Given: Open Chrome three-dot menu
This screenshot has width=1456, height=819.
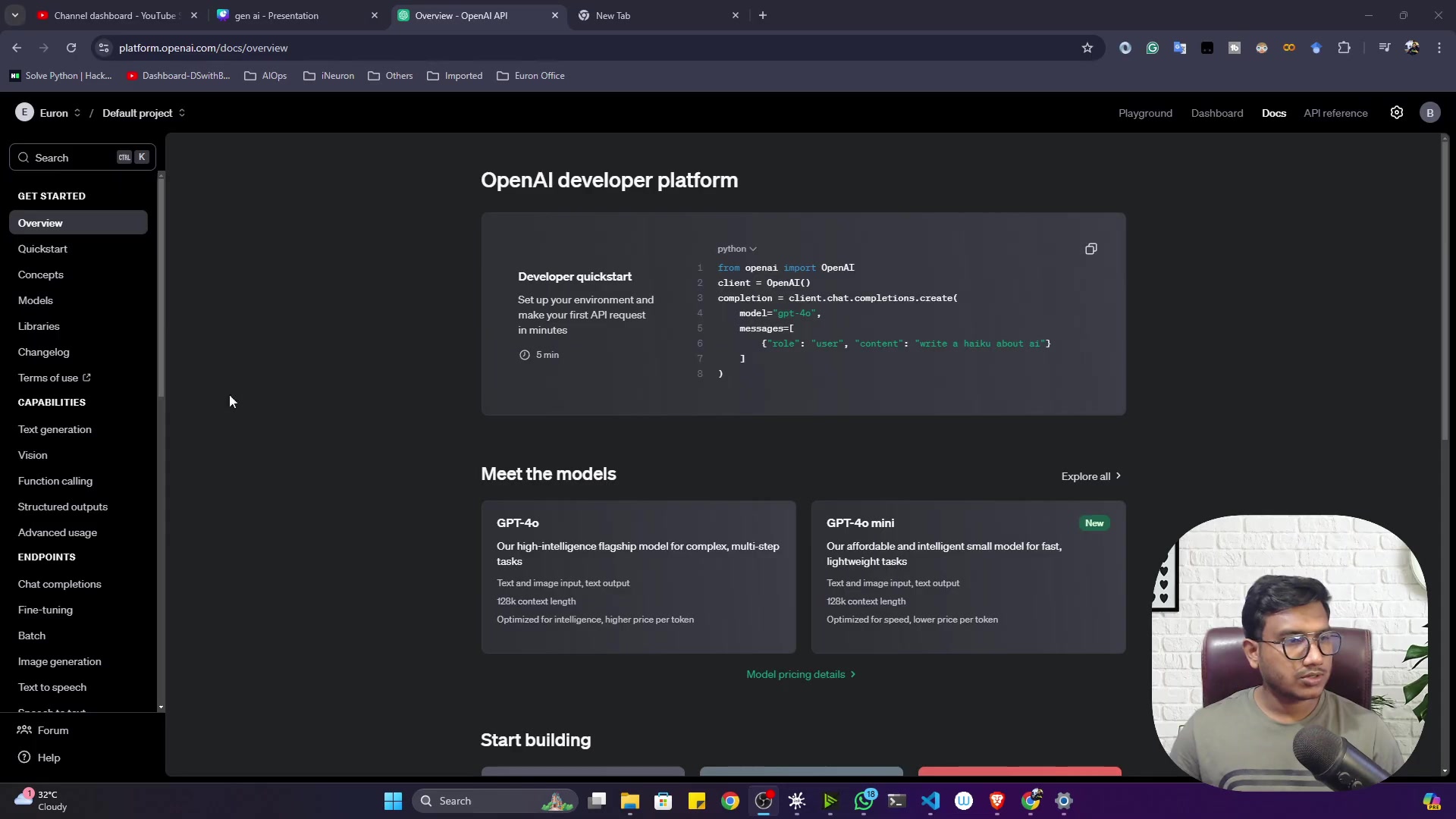Looking at the screenshot, I should (x=1439, y=48).
